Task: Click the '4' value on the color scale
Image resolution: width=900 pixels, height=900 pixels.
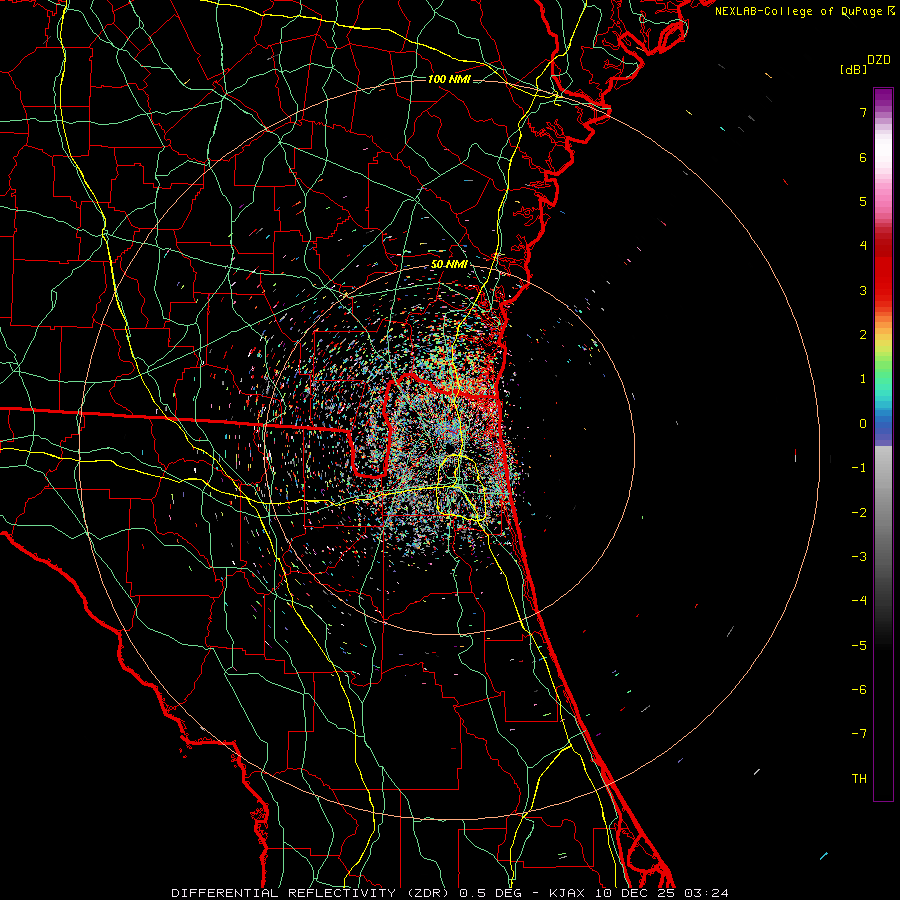Action: click(x=863, y=246)
